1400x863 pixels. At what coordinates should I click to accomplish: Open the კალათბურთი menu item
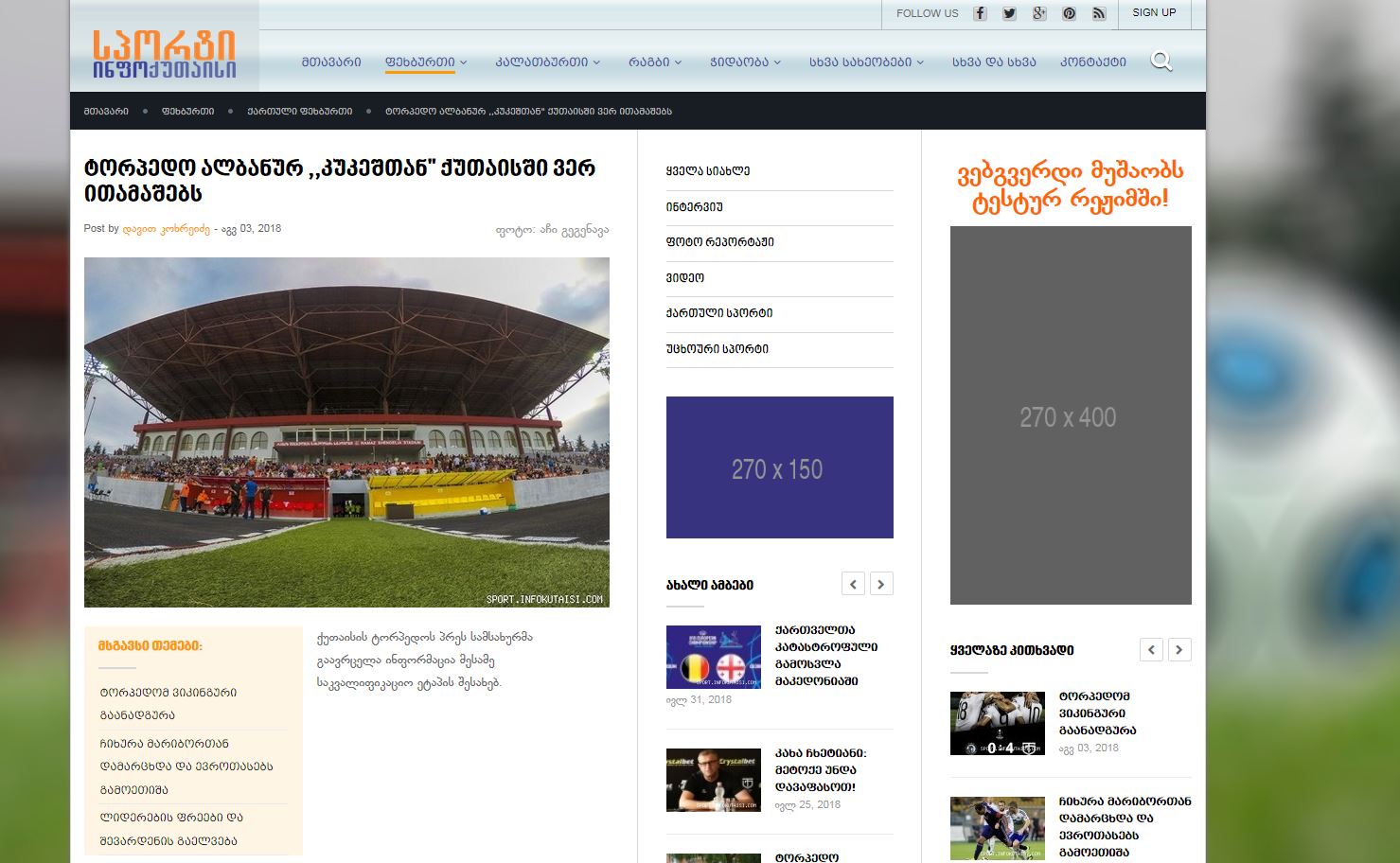tap(541, 62)
